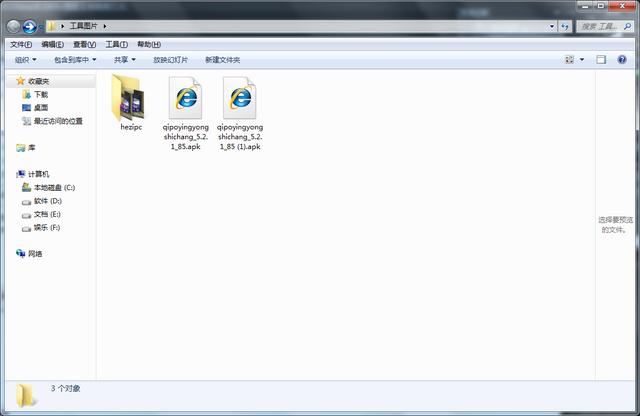The width and height of the screenshot is (640, 416).
Task: Expand root arrow before 工具图片 breadcrumb
Action: click(62, 27)
